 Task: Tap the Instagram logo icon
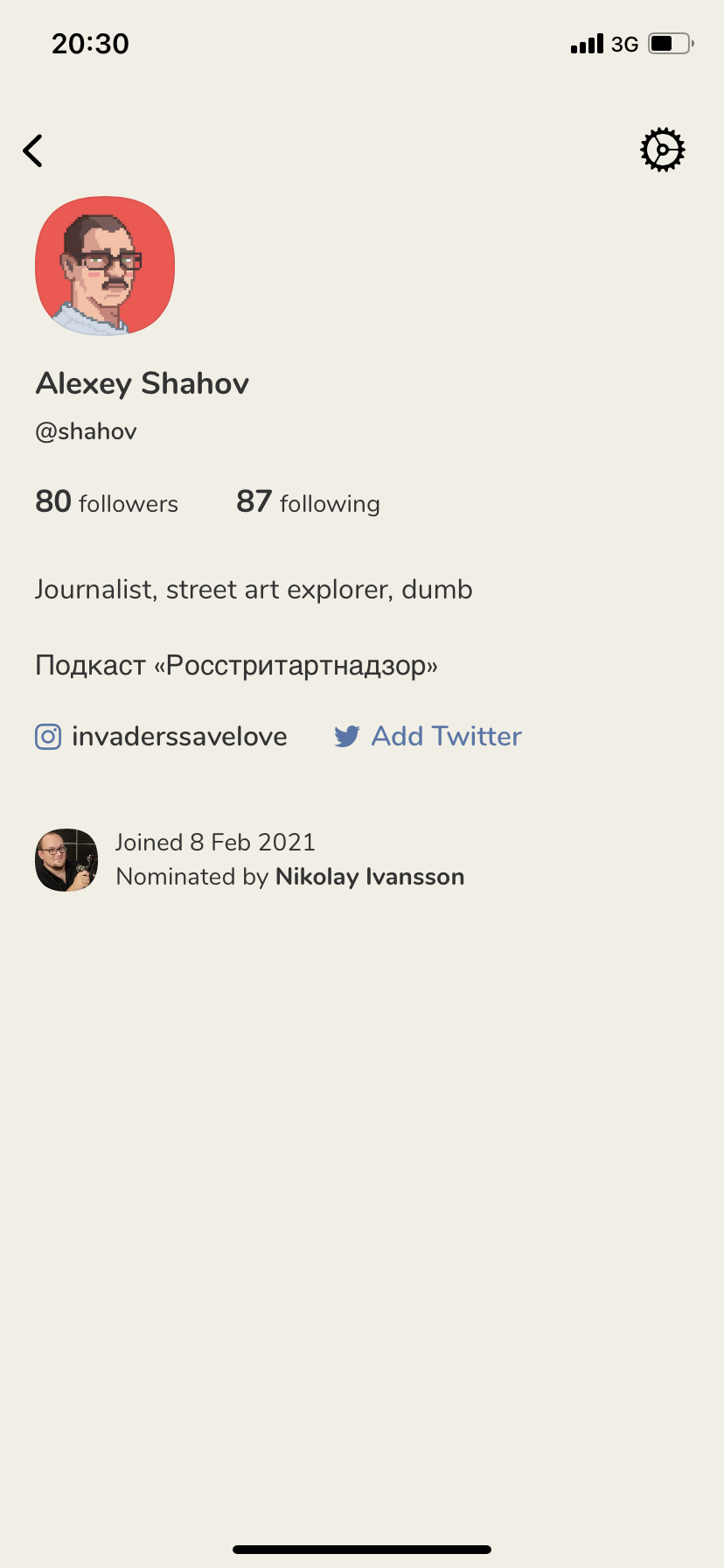point(48,737)
